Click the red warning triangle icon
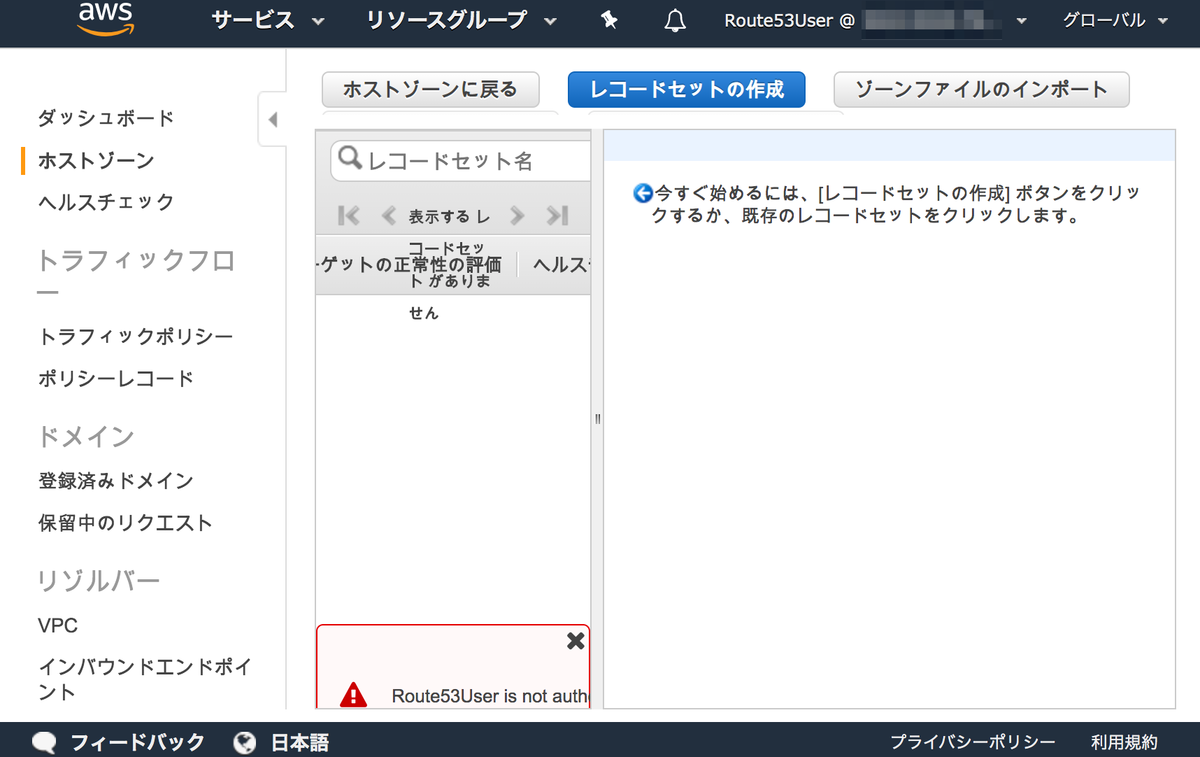 tap(353, 695)
